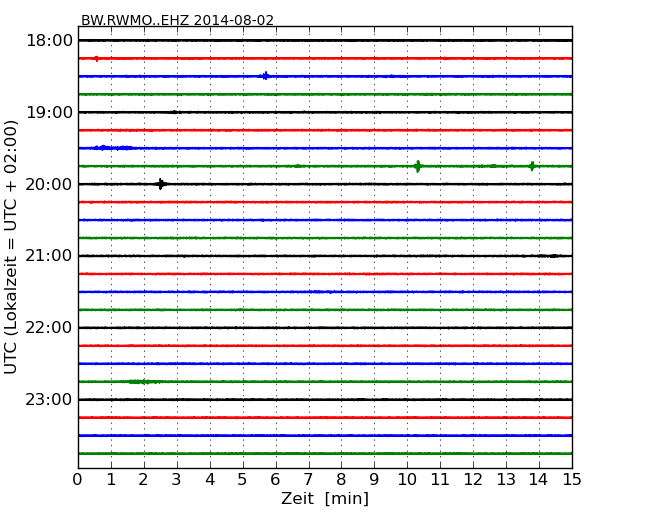The height and width of the screenshot is (520, 650).
Task: Click the x-axis tick label 2
Action: pyautogui.click(x=143, y=480)
